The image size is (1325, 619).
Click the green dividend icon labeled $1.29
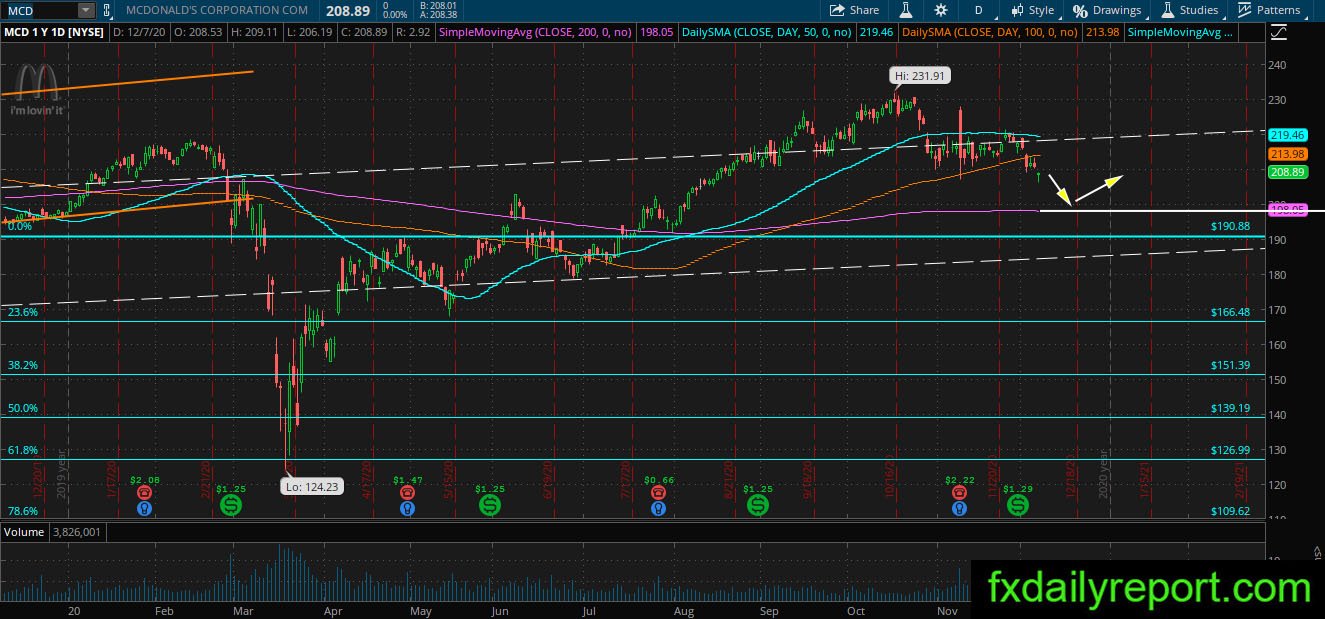click(1017, 506)
